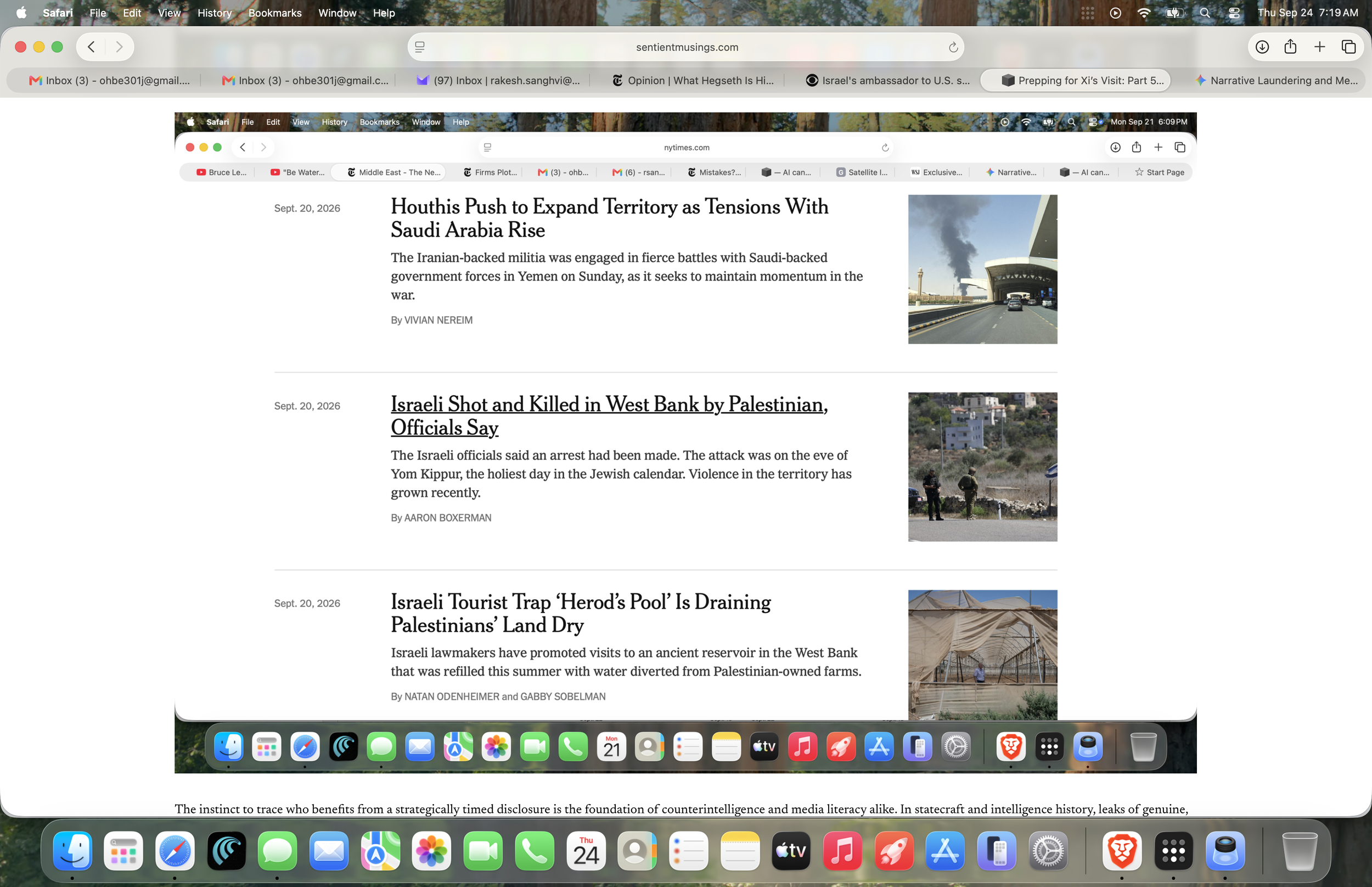
Task: Click the Share icon in Safari's toolbar
Action: 1290,47
